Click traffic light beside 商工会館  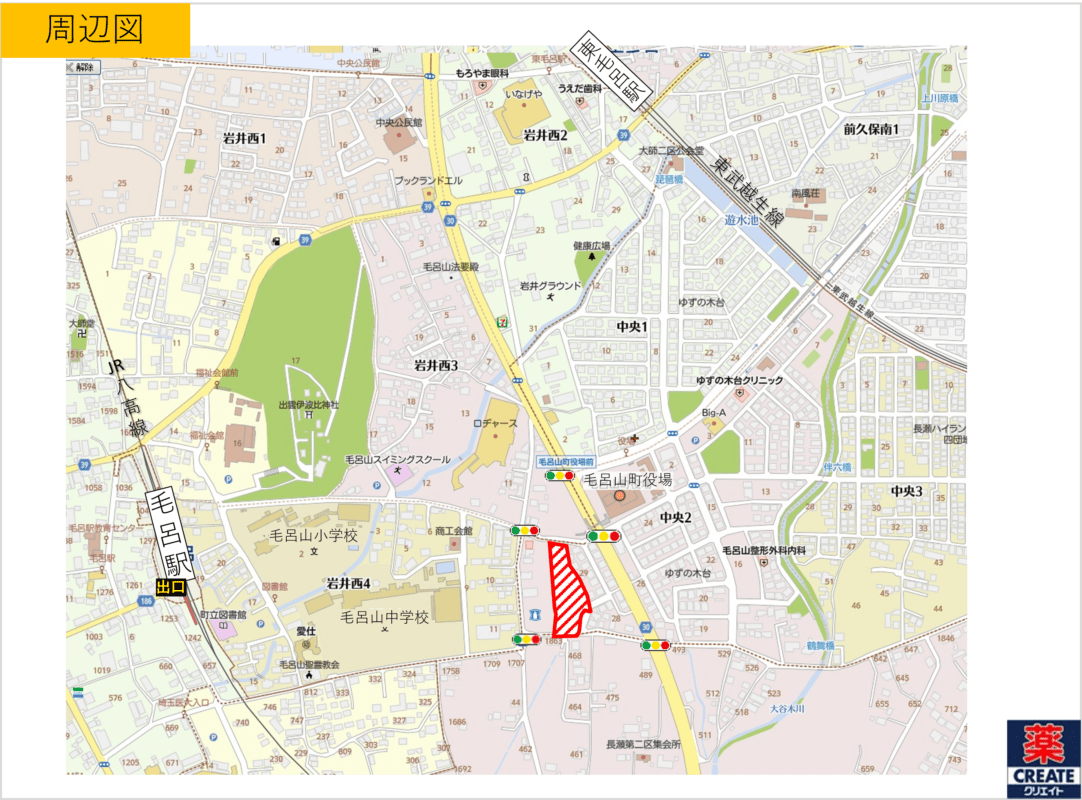point(525,530)
